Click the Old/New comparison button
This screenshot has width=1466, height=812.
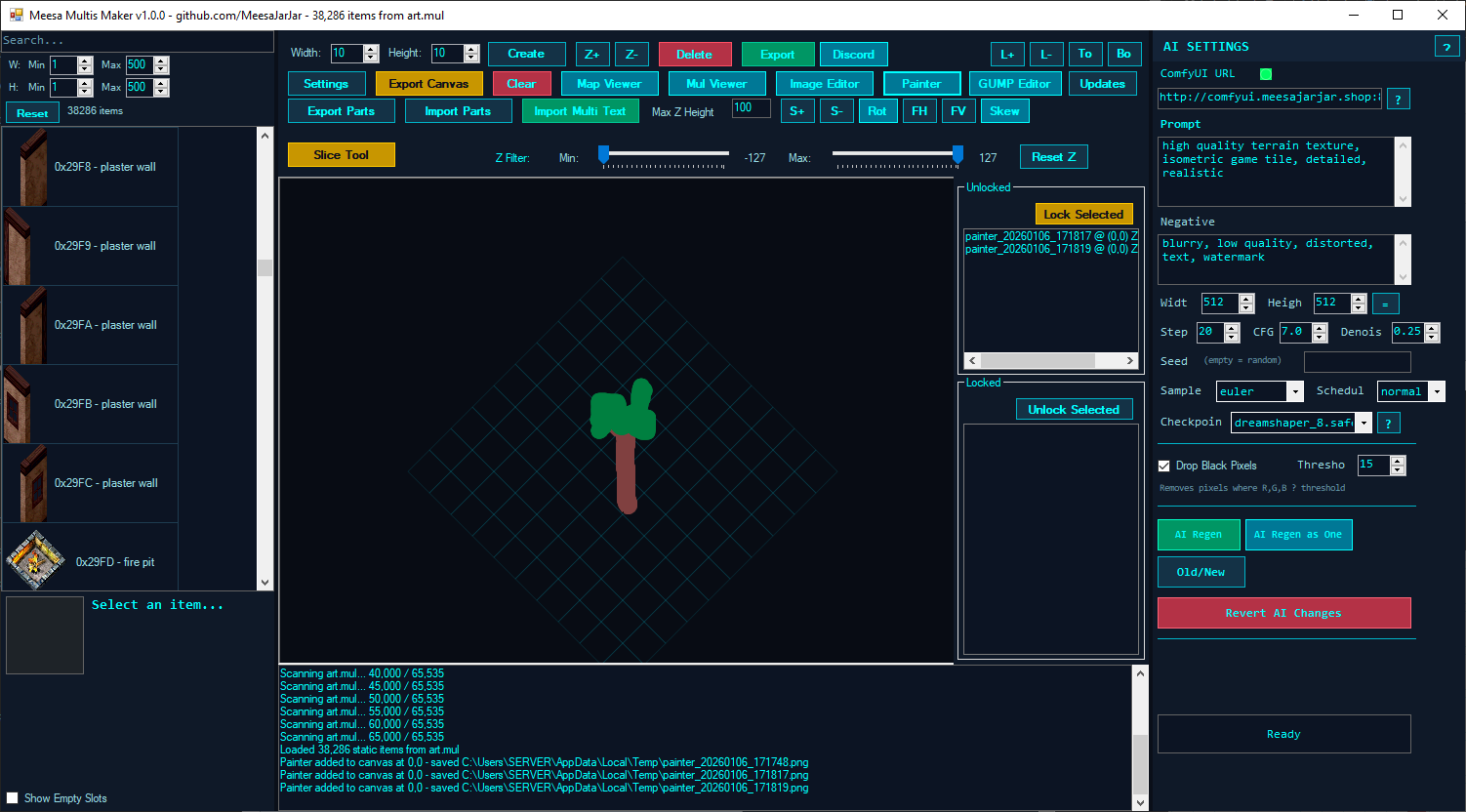[x=1201, y=572]
